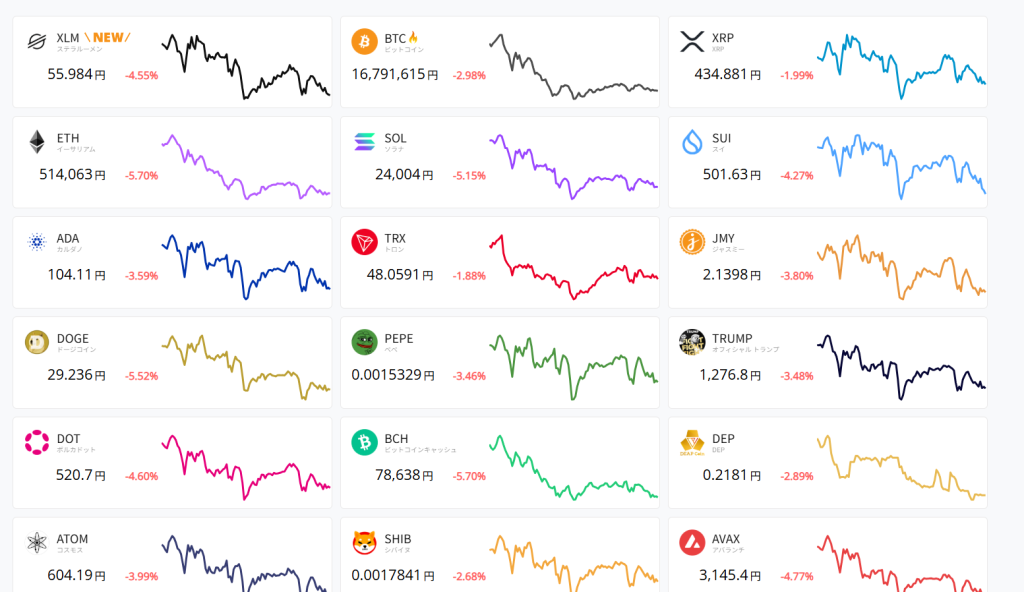Image resolution: width=1024 pixels, height=592 pixels.
Task: Click the pink Polkadot DOT icon
Action: click(37, 442)
